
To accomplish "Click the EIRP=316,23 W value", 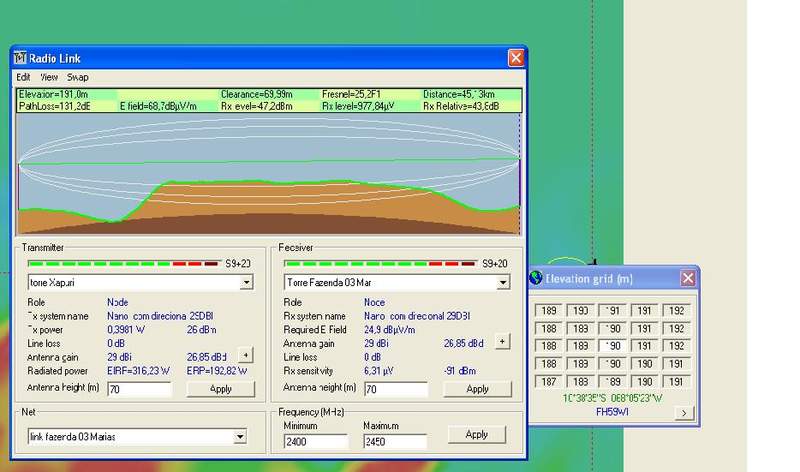I will coord(138,371).
